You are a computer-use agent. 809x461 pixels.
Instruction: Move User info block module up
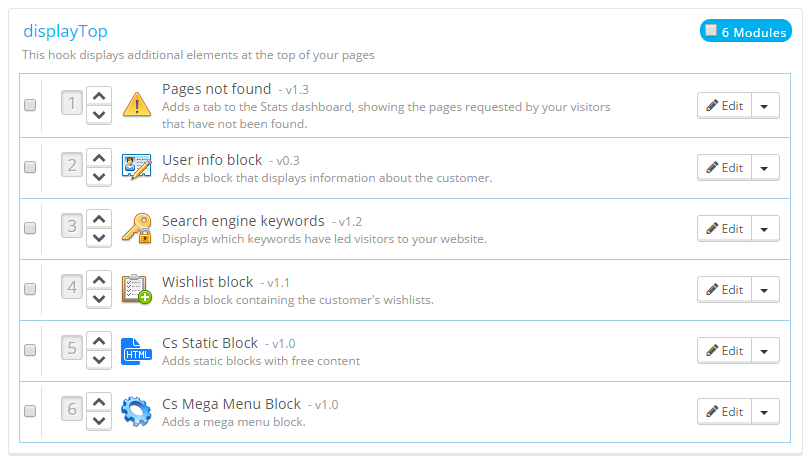[x=98, y=156]
